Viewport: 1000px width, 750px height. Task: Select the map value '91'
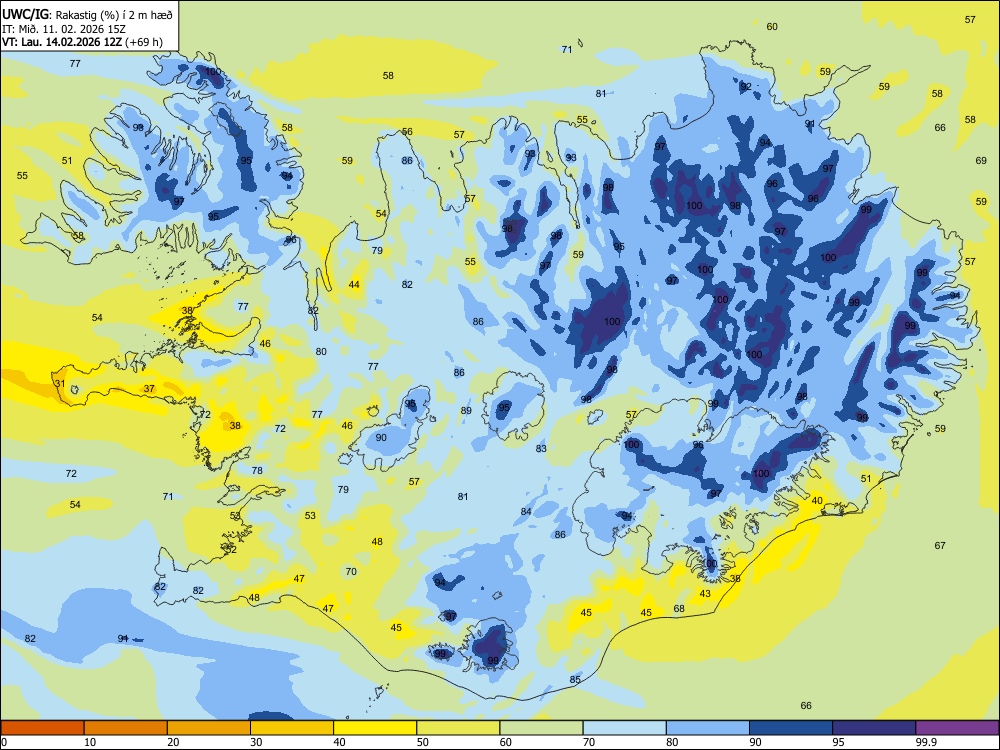tap(810, 124)
